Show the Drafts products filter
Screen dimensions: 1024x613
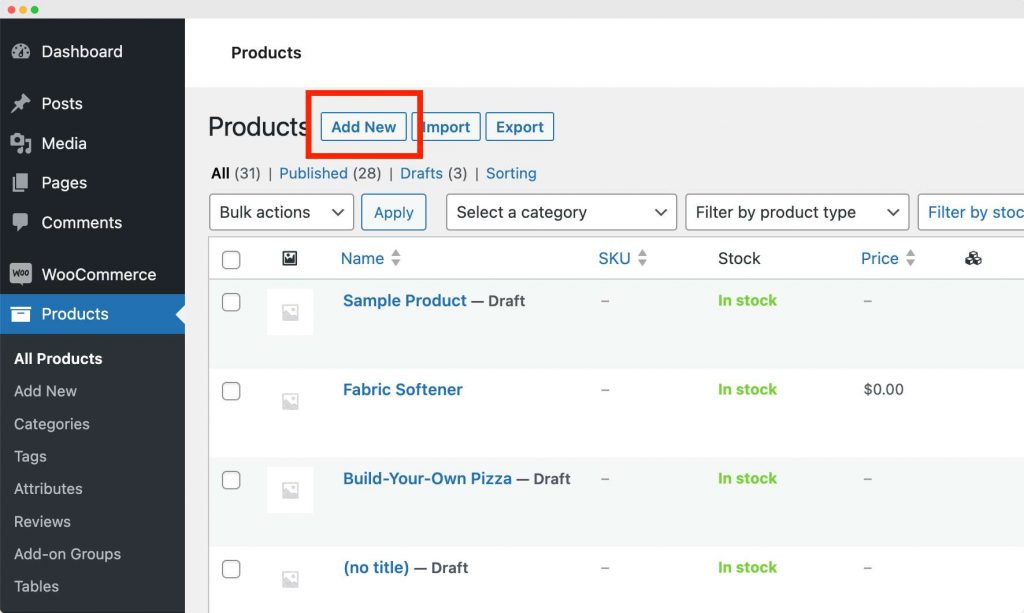coord(421,173)
